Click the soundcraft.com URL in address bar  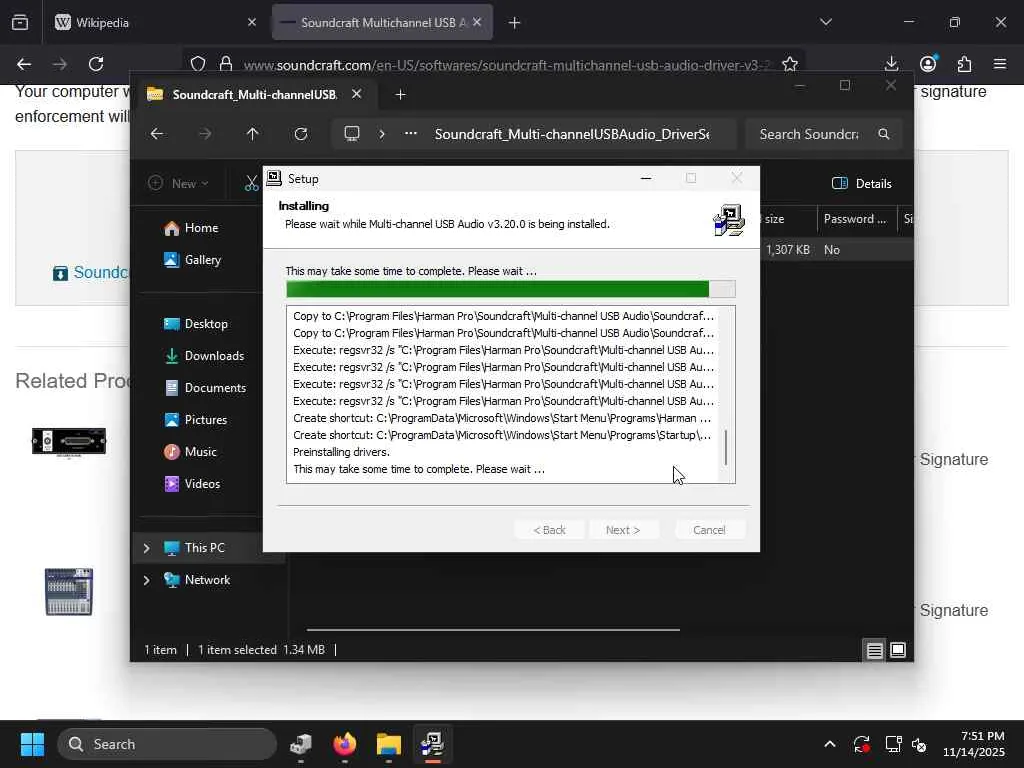[x=506, y=65]
